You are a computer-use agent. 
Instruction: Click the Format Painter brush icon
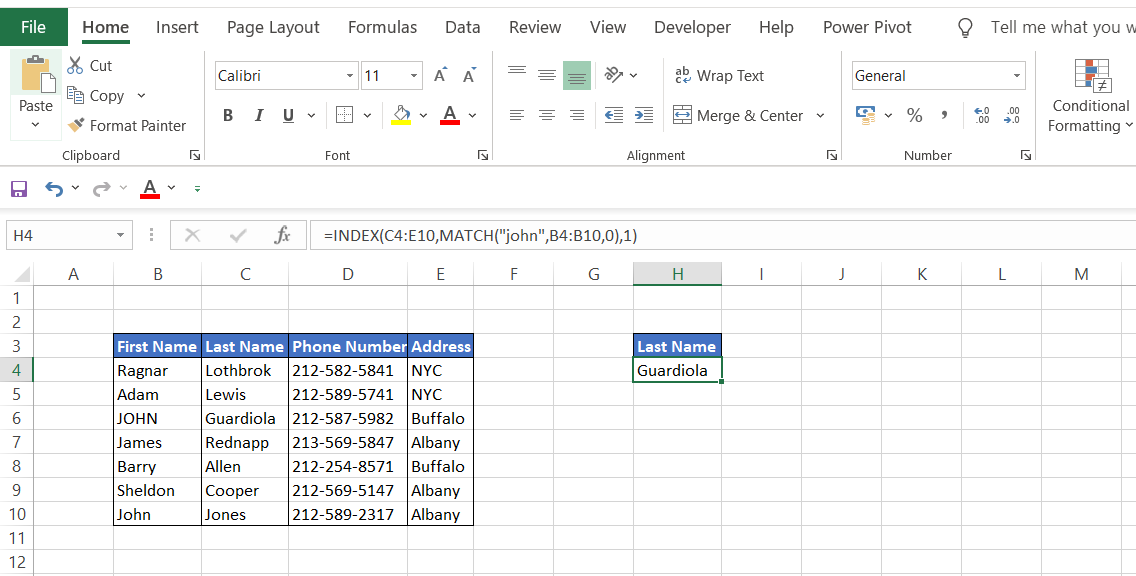[76, 126]
